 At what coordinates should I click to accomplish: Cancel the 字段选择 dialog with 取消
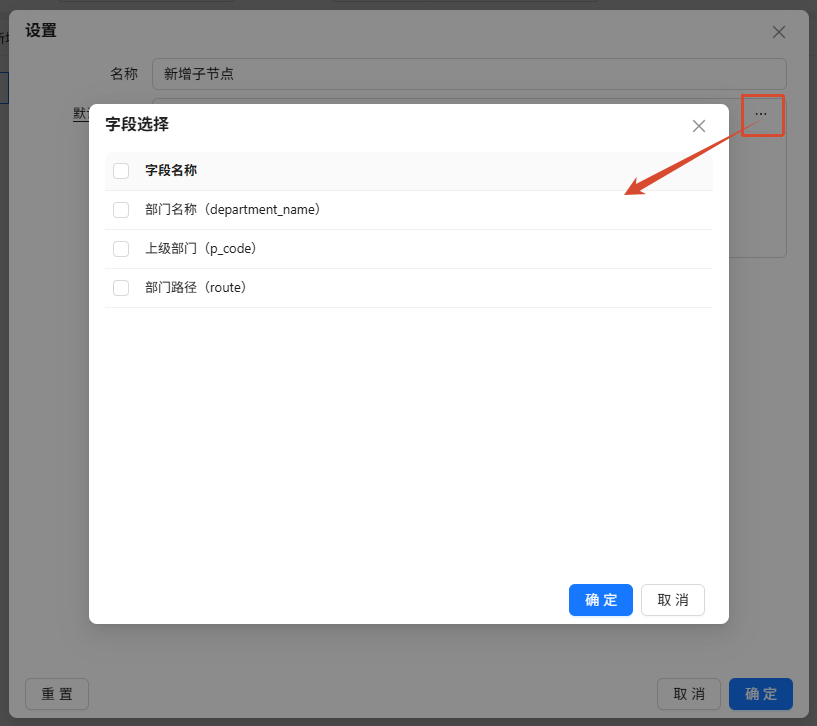click(x=672, y=600)
